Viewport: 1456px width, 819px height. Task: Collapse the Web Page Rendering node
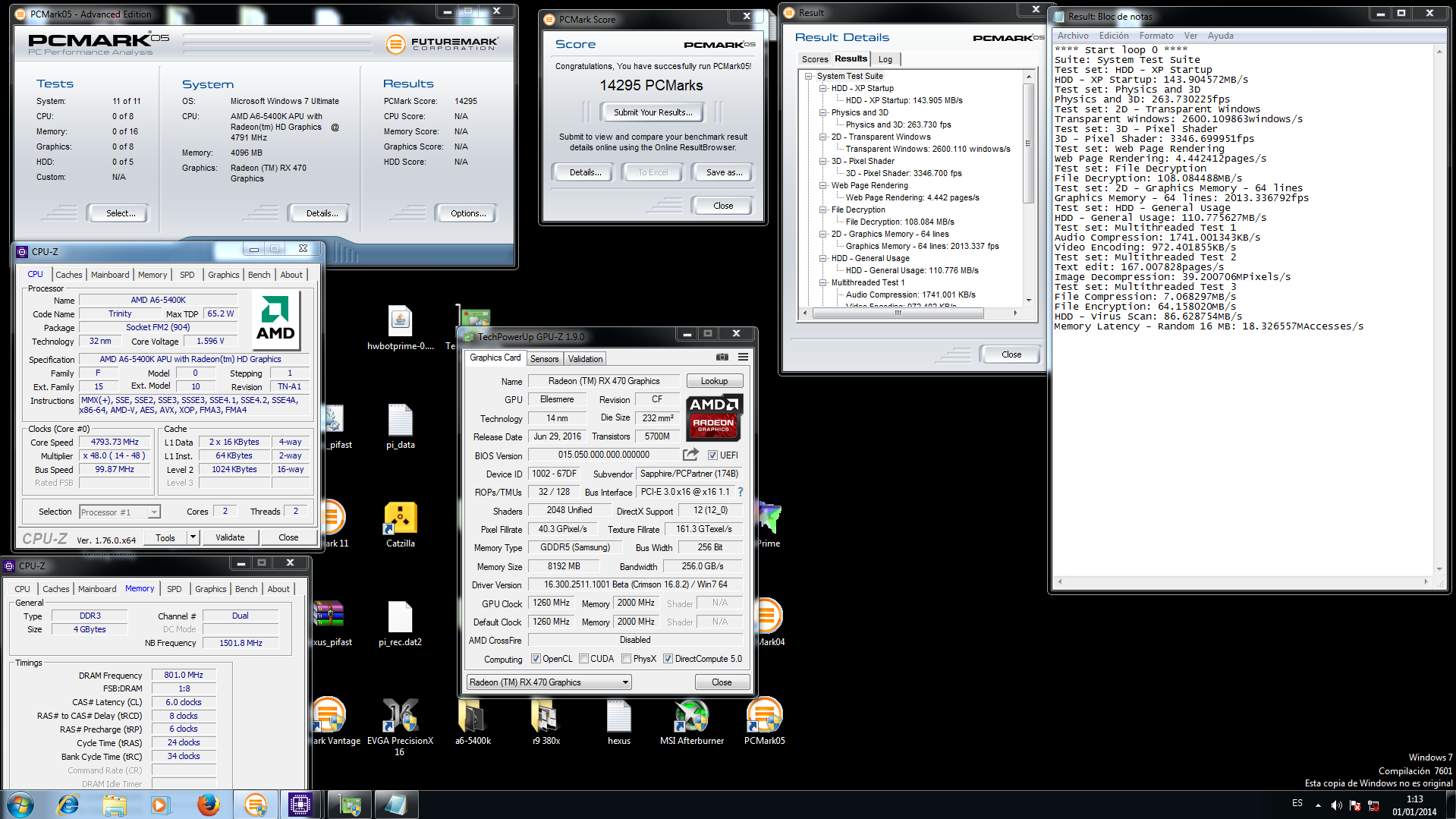click(x=822, y=186)
